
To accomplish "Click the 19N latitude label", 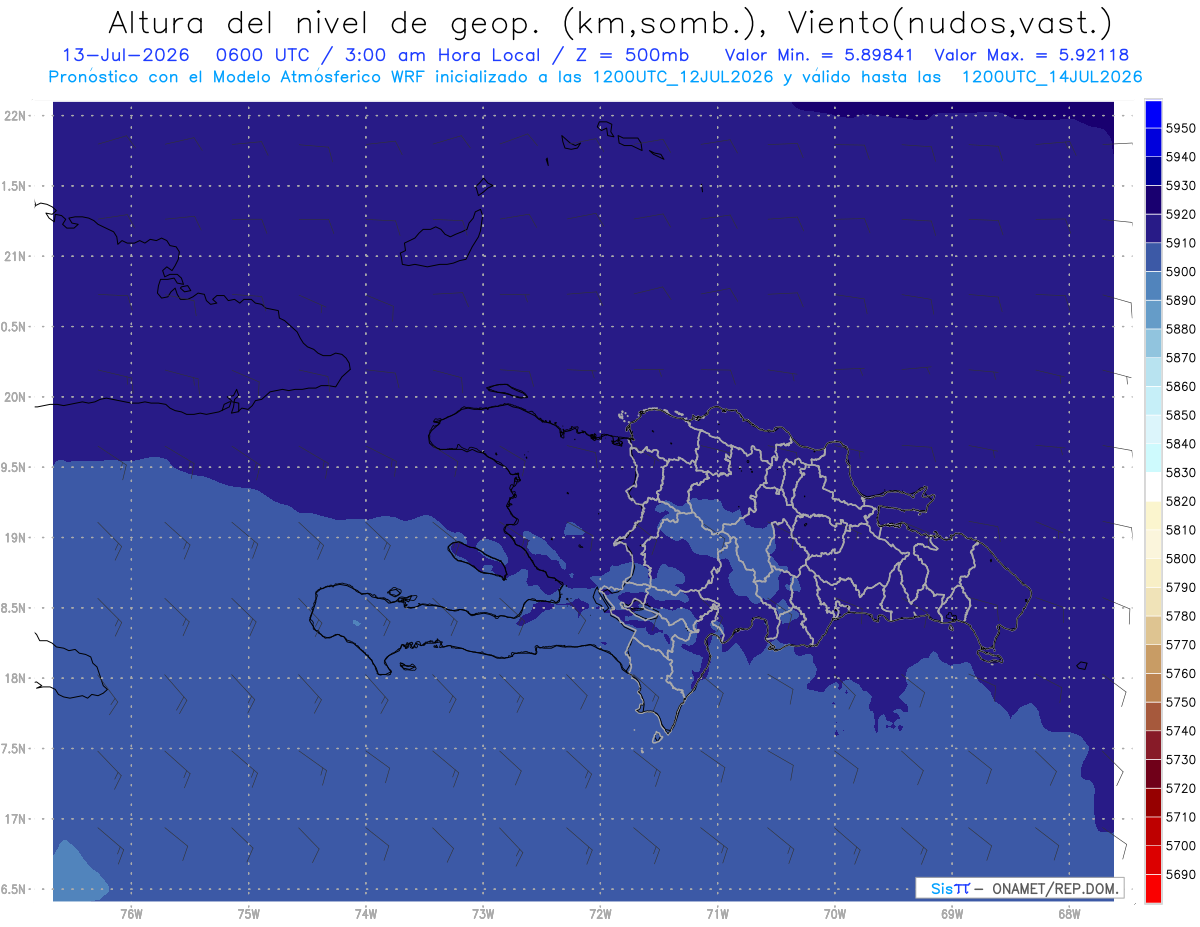I will tap(14, 538).
